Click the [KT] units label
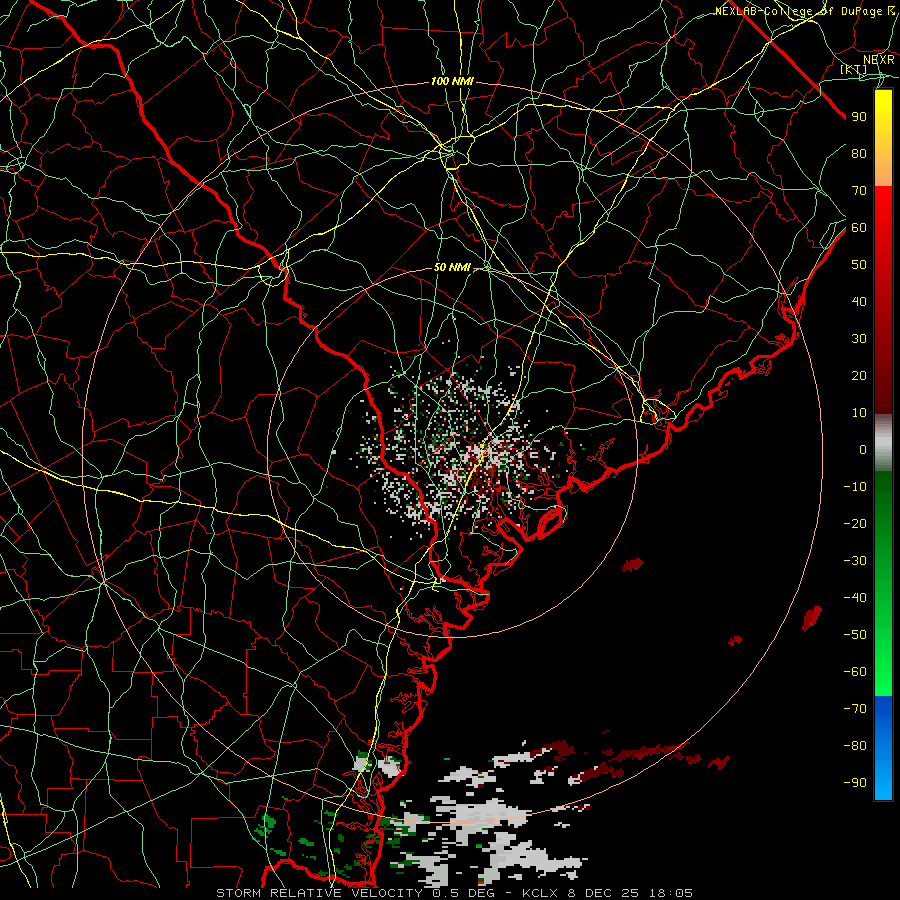Screen dimensions: 900x900 pyautogui.click(x=854, y=69)
